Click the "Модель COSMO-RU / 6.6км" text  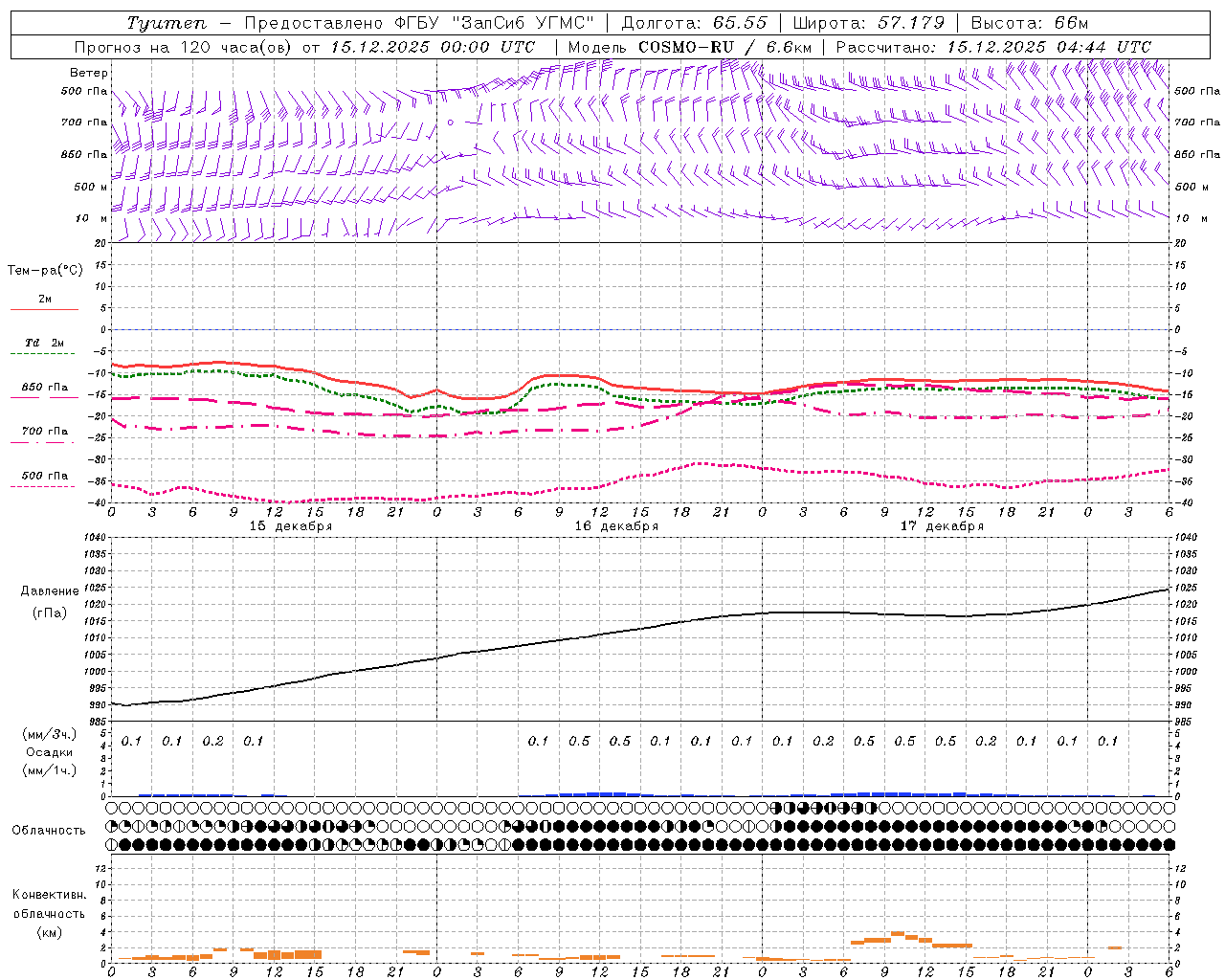pyautogui.click(x=689, y=47)
